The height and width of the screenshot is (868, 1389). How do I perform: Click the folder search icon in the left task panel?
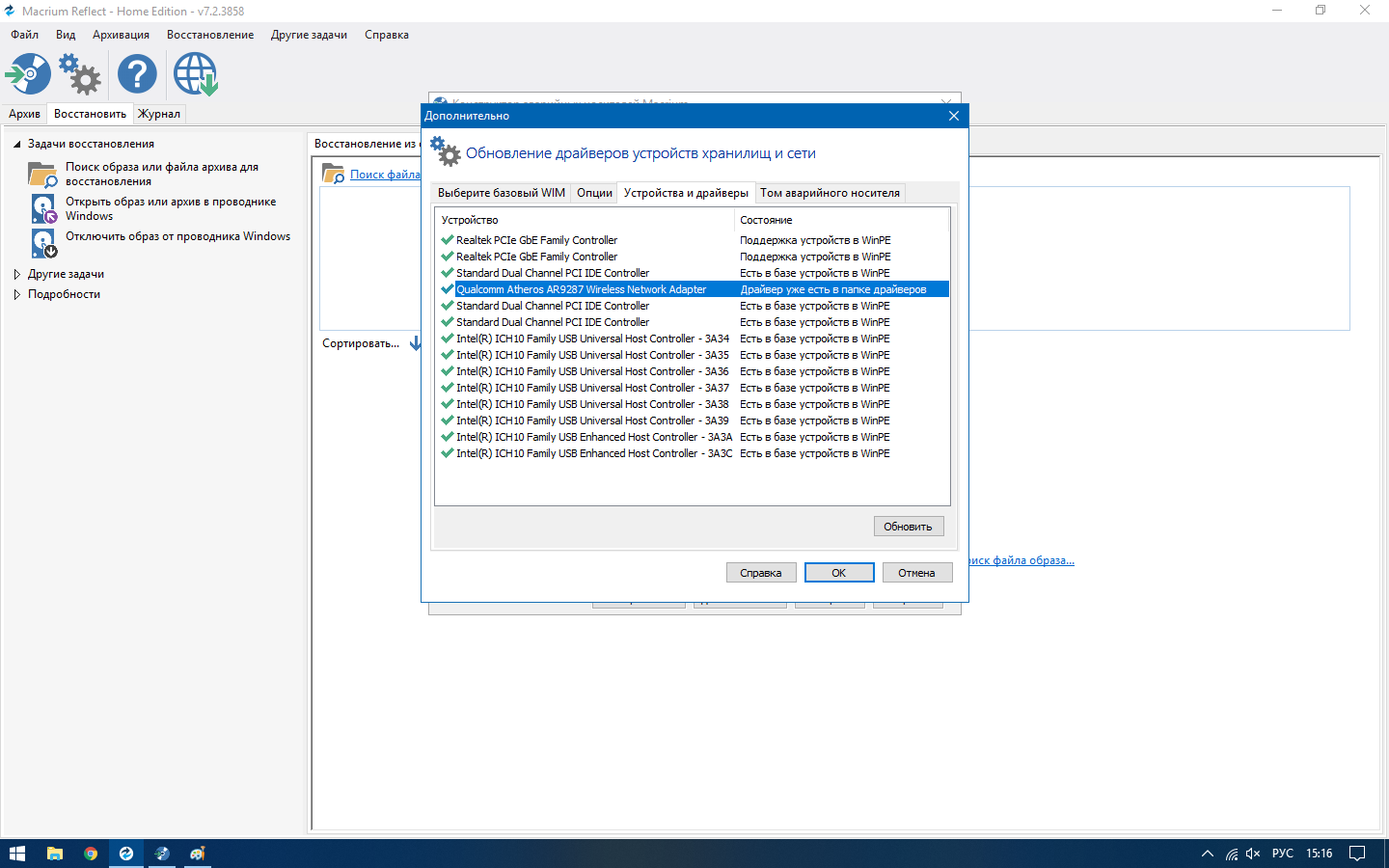(42, 175)
